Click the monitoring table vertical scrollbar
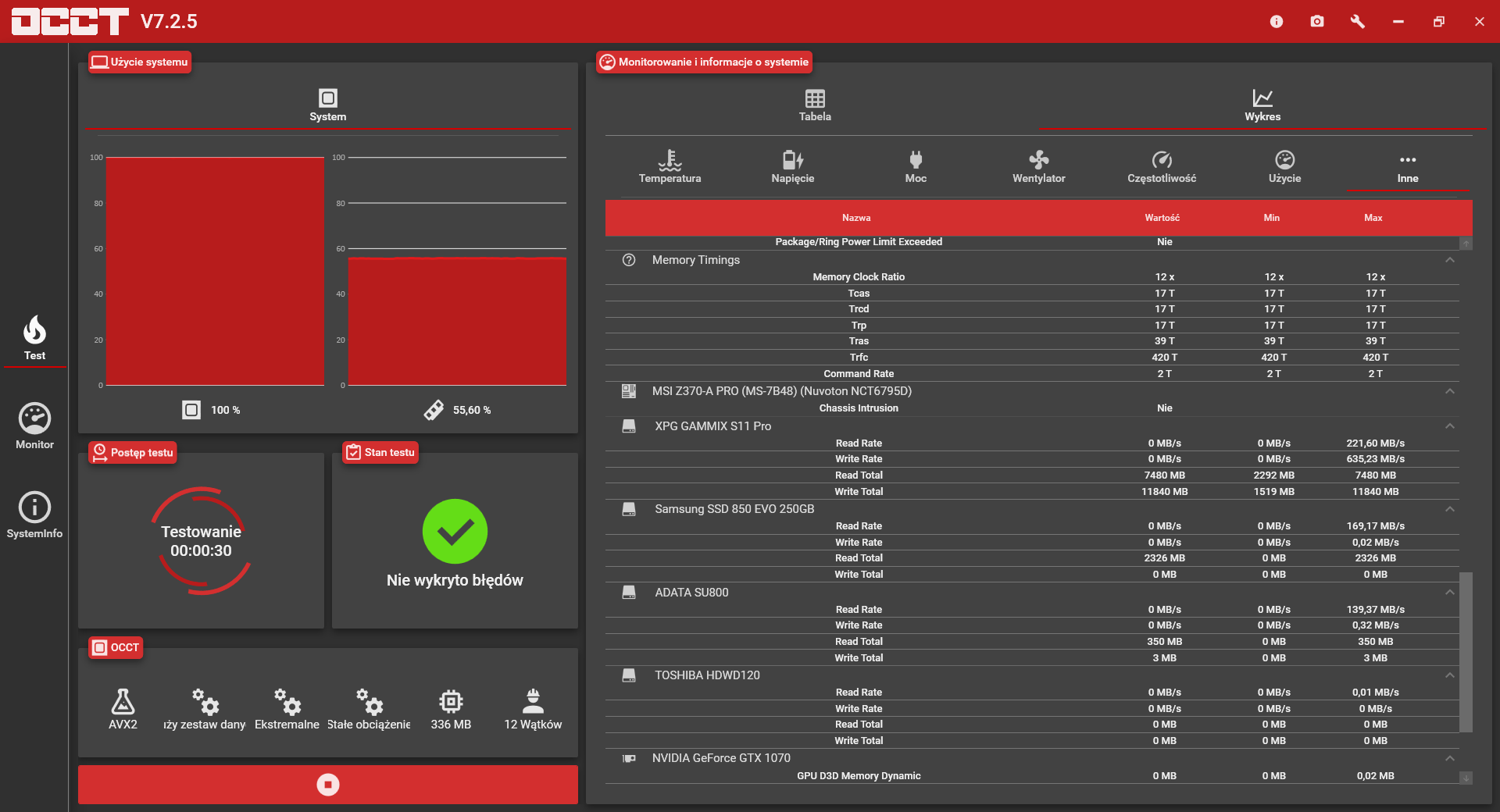Viewport: 1500px width, 812px height. coord(1466,652)
